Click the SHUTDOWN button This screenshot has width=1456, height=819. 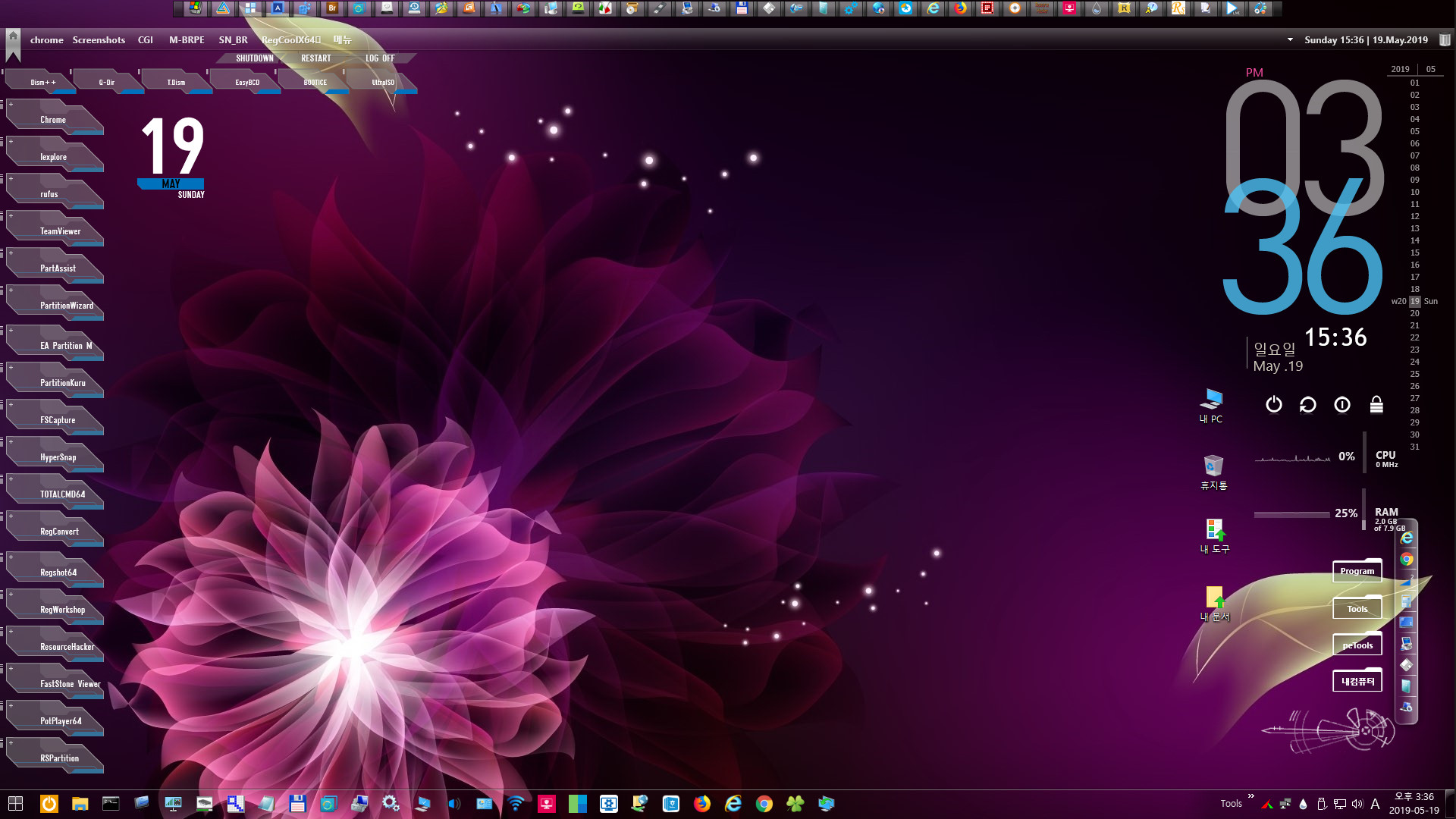255,58
